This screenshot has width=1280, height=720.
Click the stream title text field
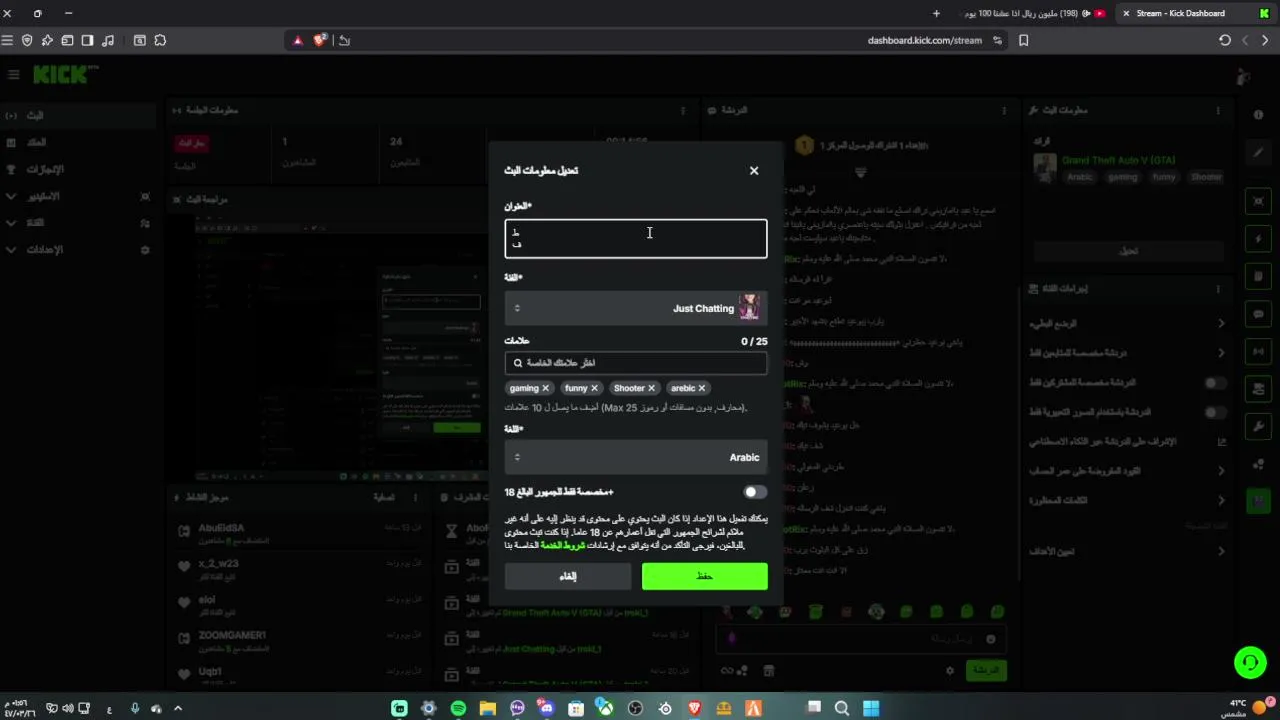point(636,239)
